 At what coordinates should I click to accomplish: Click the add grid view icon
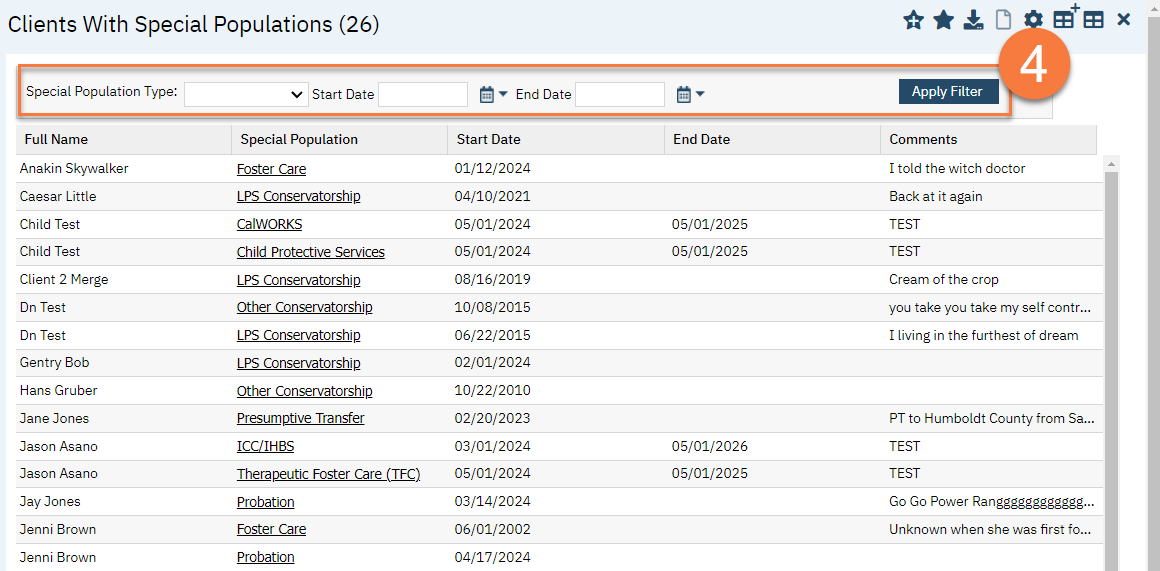(x=1064, y=18)
